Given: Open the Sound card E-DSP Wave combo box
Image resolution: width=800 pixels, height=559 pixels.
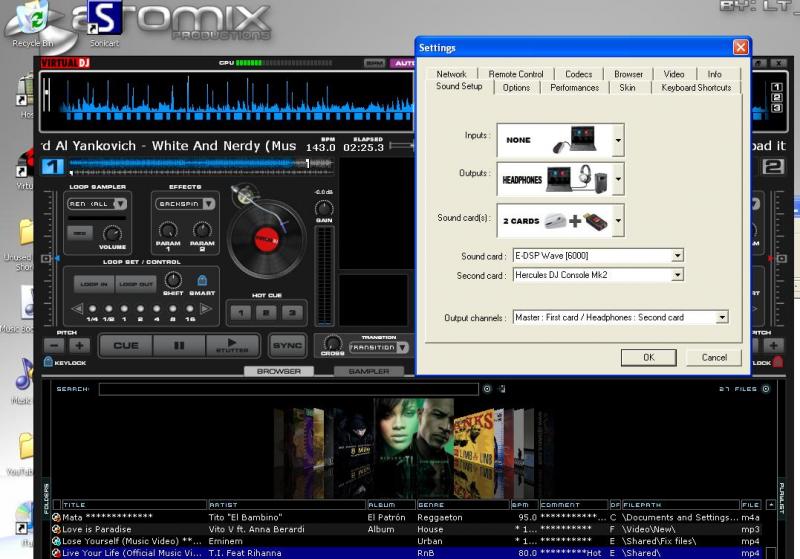Looking at the screenshot, I should coord(598,256).
